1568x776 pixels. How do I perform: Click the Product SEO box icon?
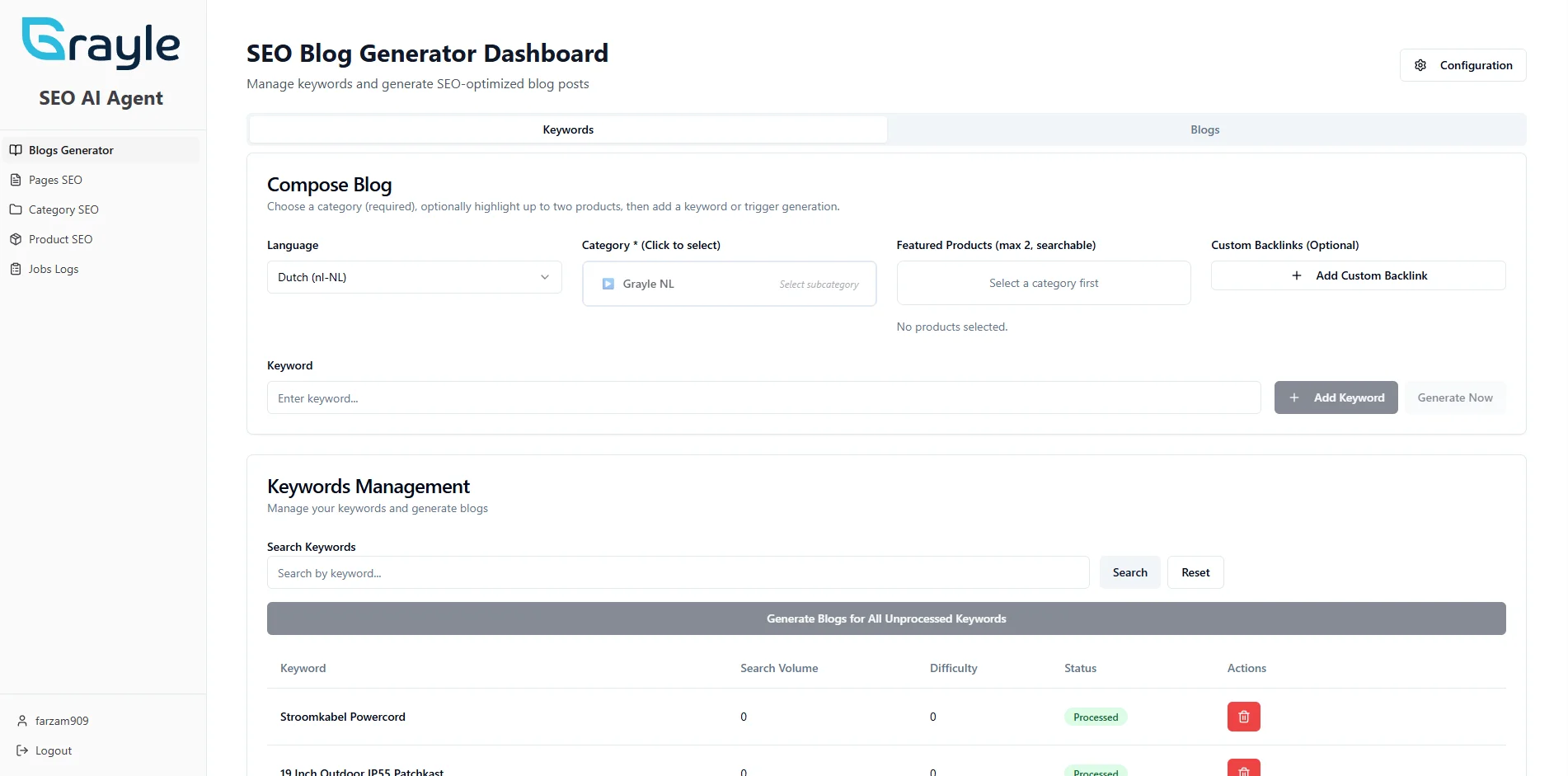click(x=16, y=239)
